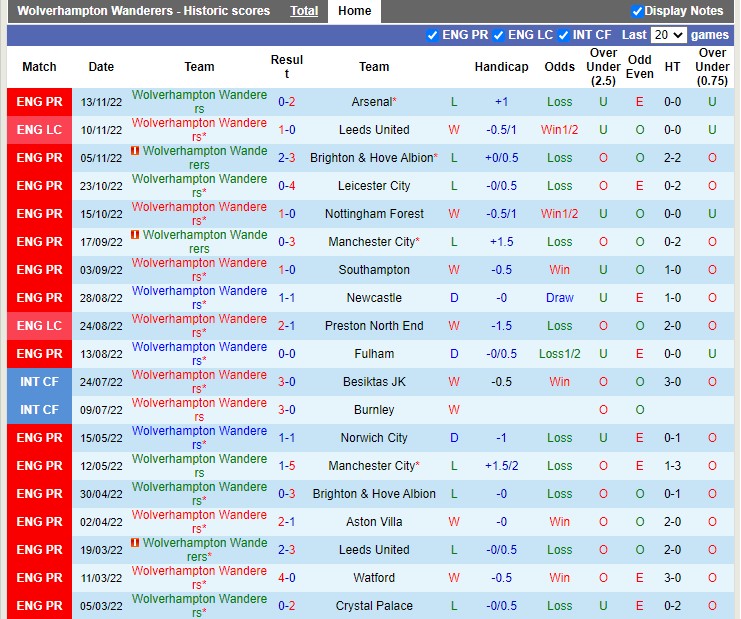Viewport: 741px width, 619px height.
Task: Uncheck the ENG LC league filter
Action: [498, 35]
